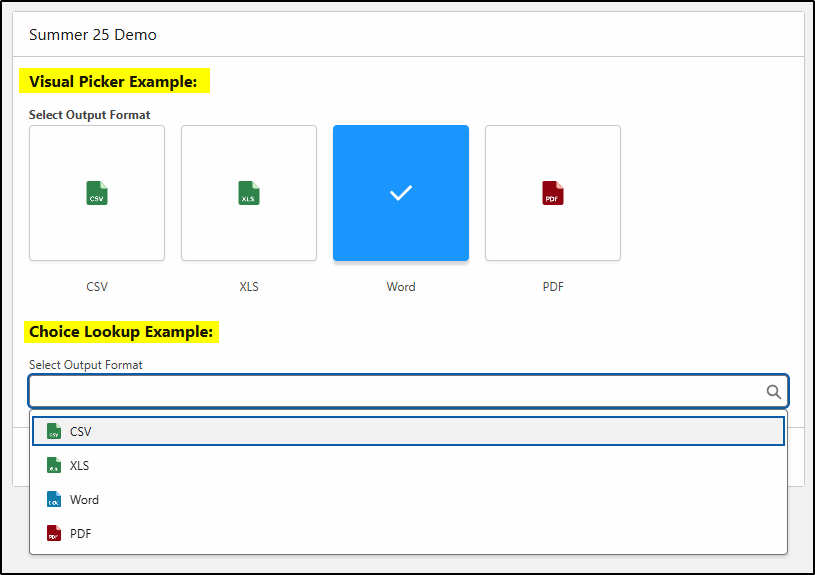Screen dimensions: 815x575
Task: Click the Visual Picker Example heading
Action: click(x=113, y=82)
